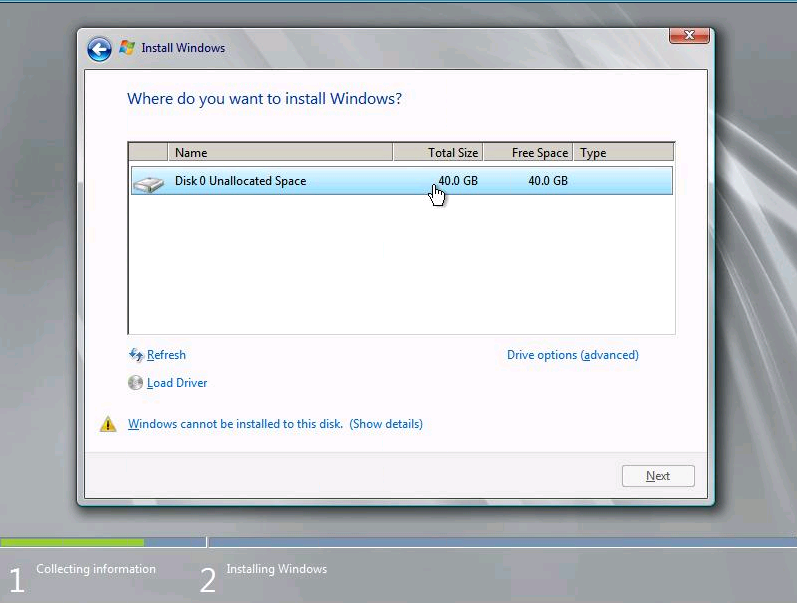Screen dimensions: 797x603
Task: Click the hard disk icon for Disk 0
Action: [x=148, y=184]
